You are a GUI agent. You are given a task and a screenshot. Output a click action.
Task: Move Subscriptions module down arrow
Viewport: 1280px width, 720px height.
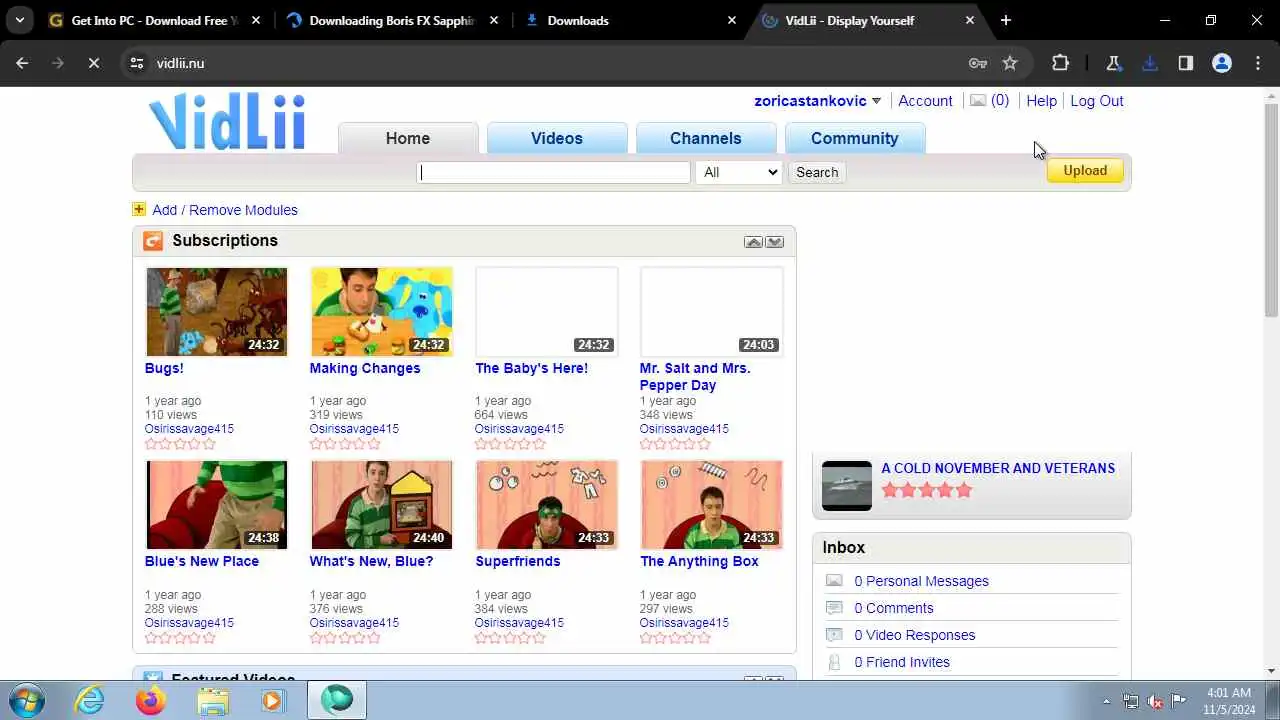click(x=774, y=242)
